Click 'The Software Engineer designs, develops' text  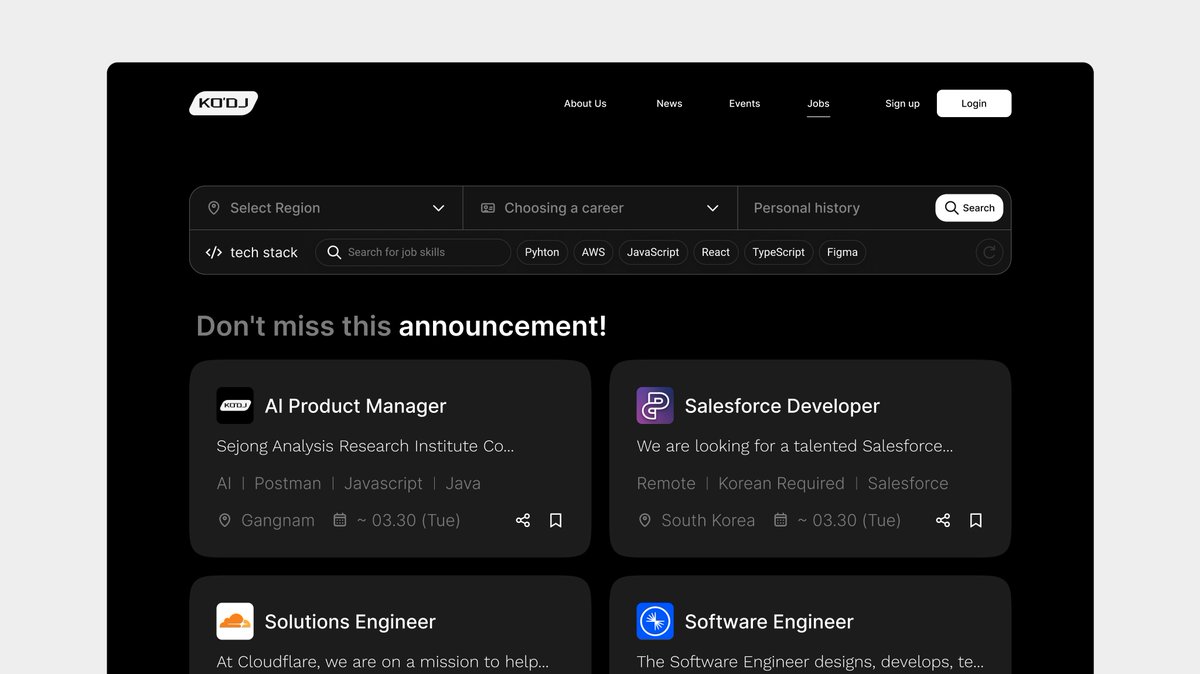point(810,662)
